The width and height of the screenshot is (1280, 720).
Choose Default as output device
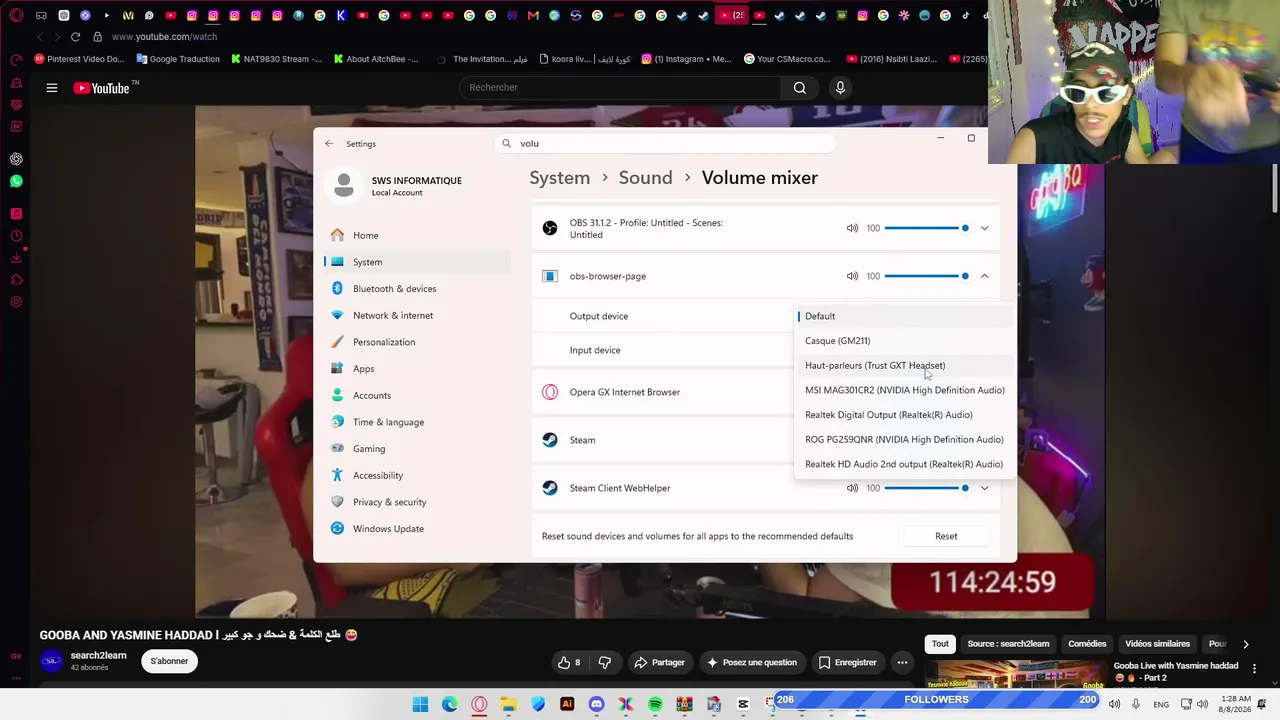(904, 316)
